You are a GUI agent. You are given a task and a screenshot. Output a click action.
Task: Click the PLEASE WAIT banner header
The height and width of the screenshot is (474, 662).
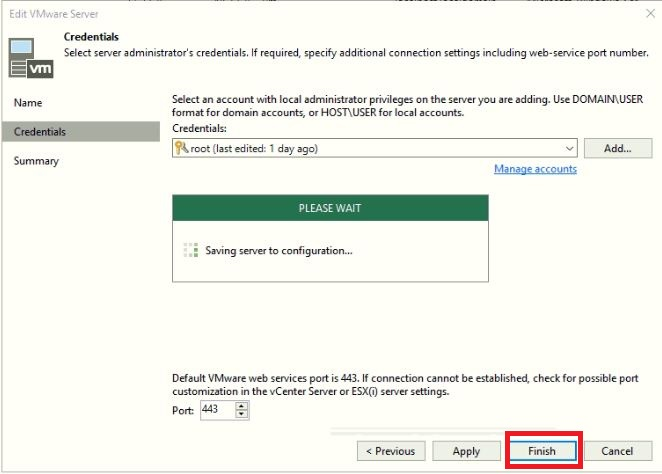pos(330,208)
